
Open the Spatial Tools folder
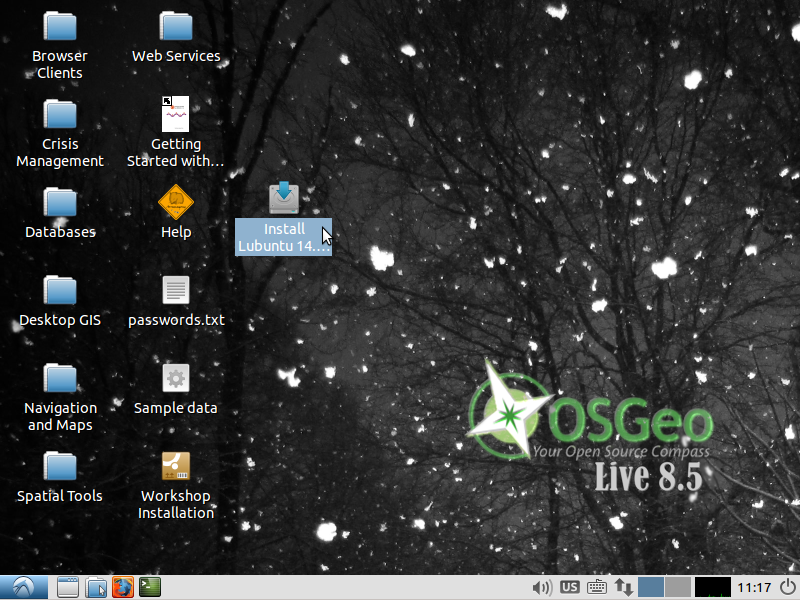[x=60, y=467]
